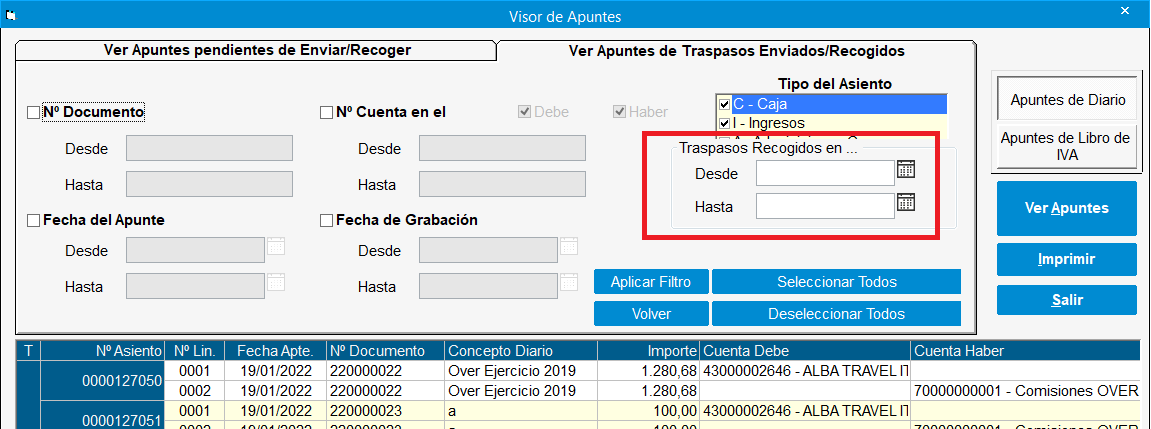Viewport: 1151px width, 429px height.
Task: Click the Imprimir button
Action: click(1067, 259)
